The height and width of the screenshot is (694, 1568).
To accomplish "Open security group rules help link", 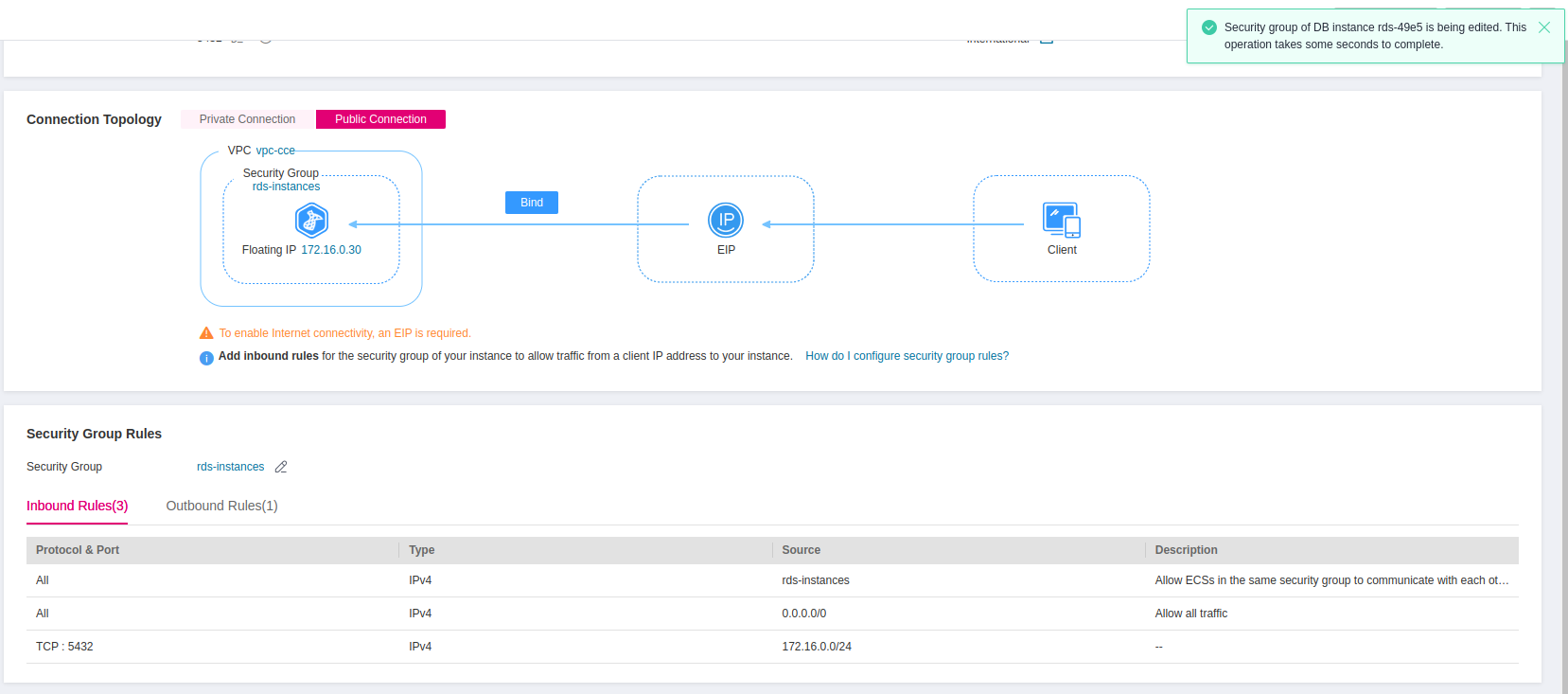I will [x=907, y=356].
